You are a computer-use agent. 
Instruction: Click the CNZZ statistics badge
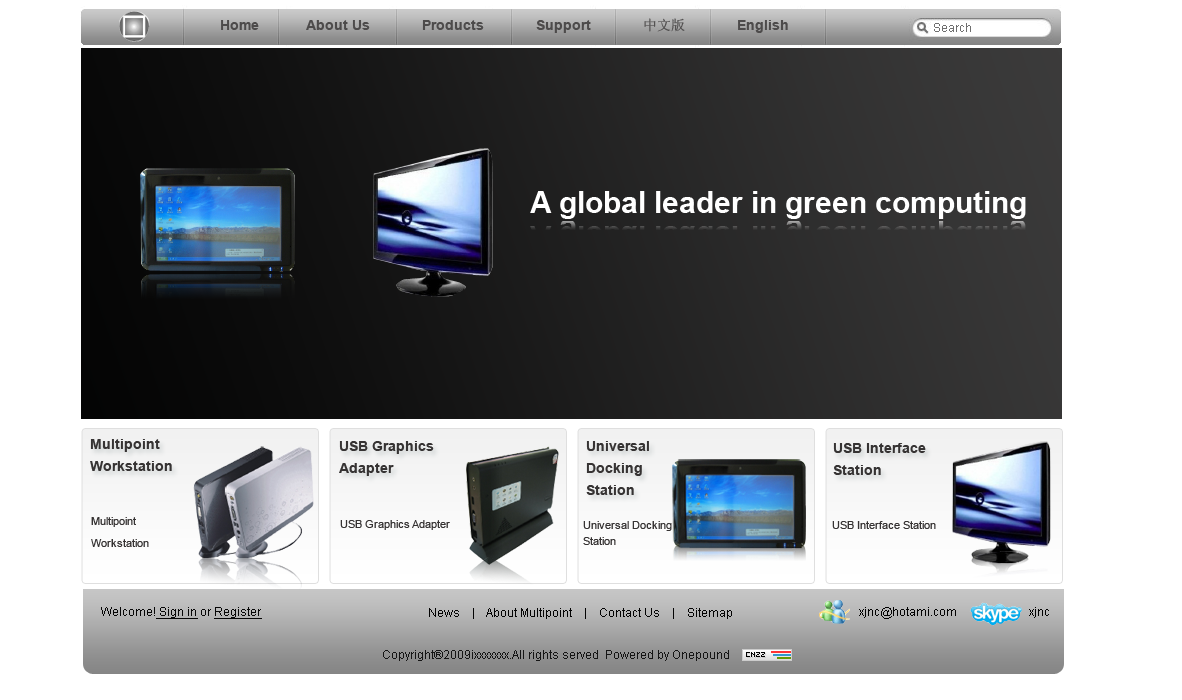(x=767, y=655)
